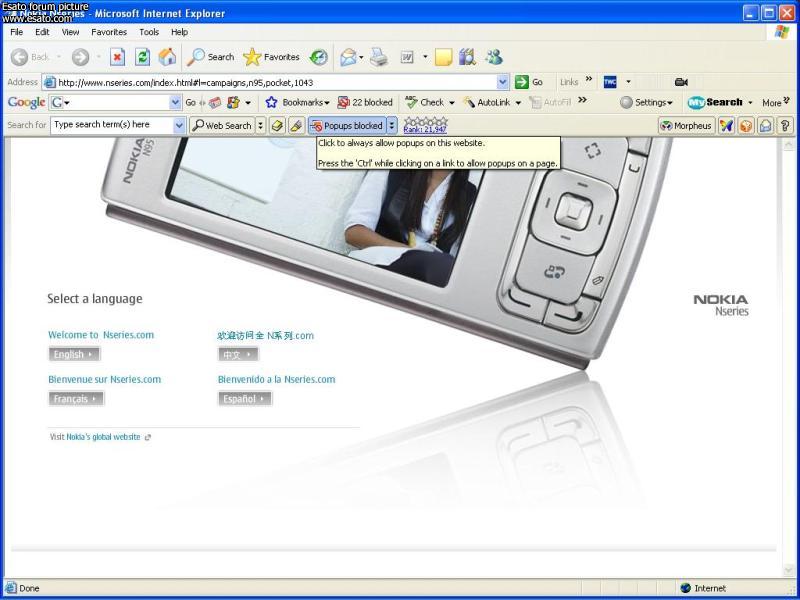Click the Web Search button
Viewport: 800px width, 600px height.
pos(222,126)
